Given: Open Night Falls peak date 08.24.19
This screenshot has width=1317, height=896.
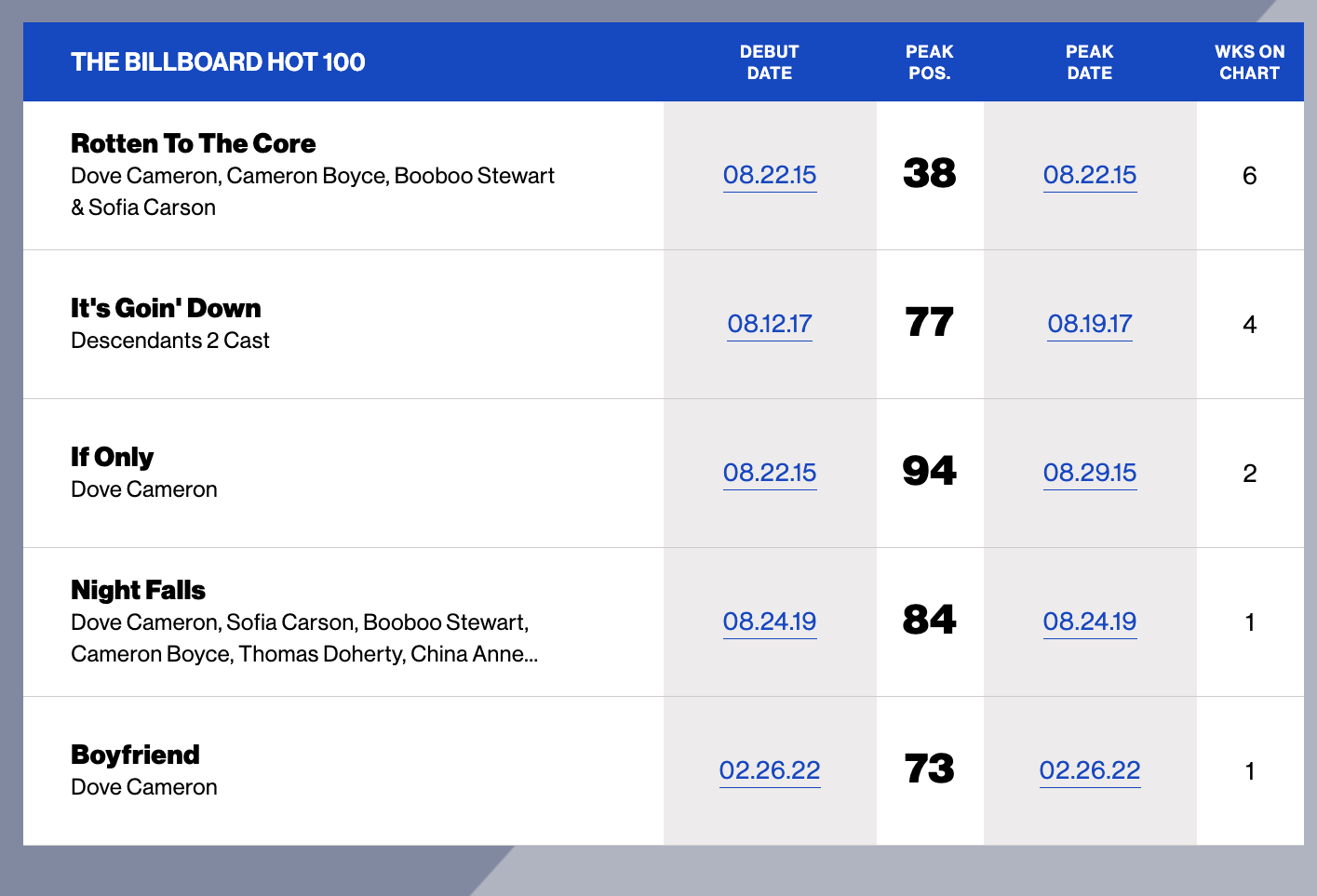Looking at the screenshot, I should (x=1090, y=622).
